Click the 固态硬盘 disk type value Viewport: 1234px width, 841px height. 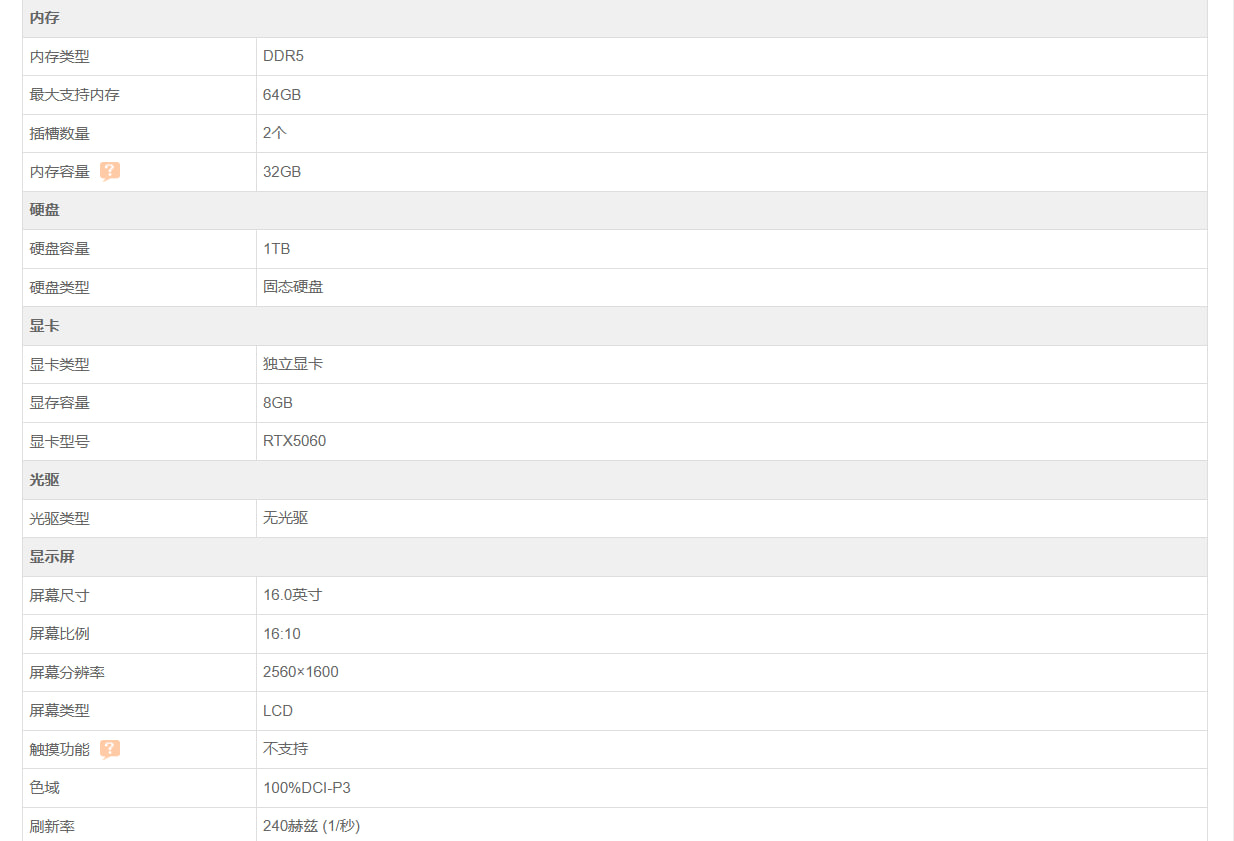[293, 287]
